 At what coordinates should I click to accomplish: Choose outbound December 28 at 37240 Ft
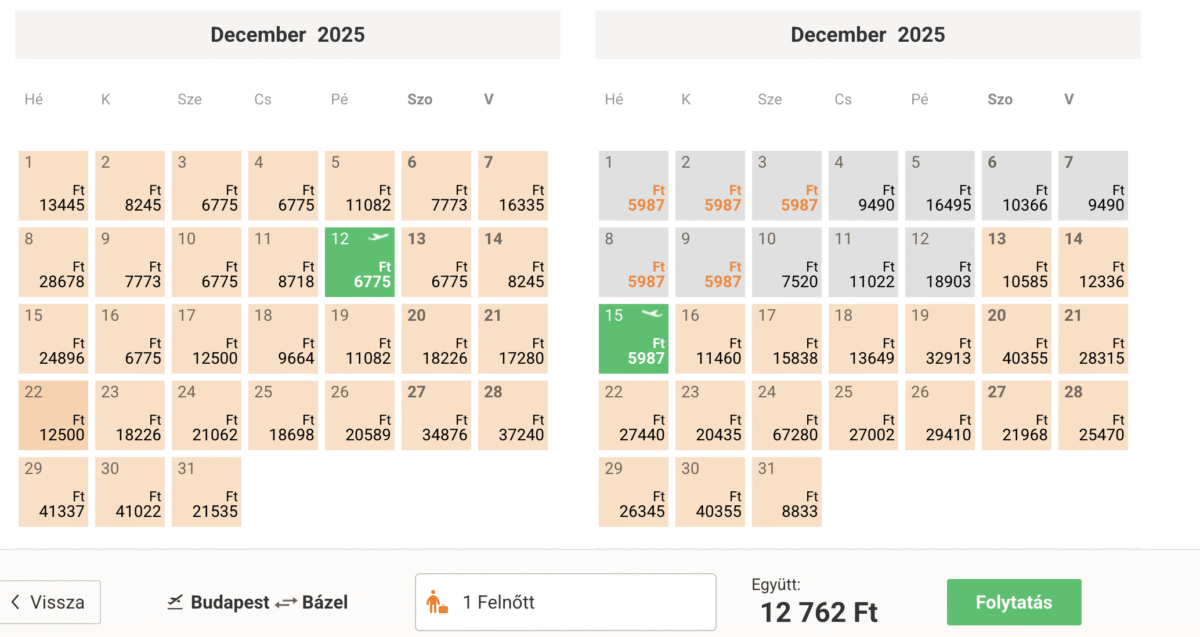click(513, 415)
